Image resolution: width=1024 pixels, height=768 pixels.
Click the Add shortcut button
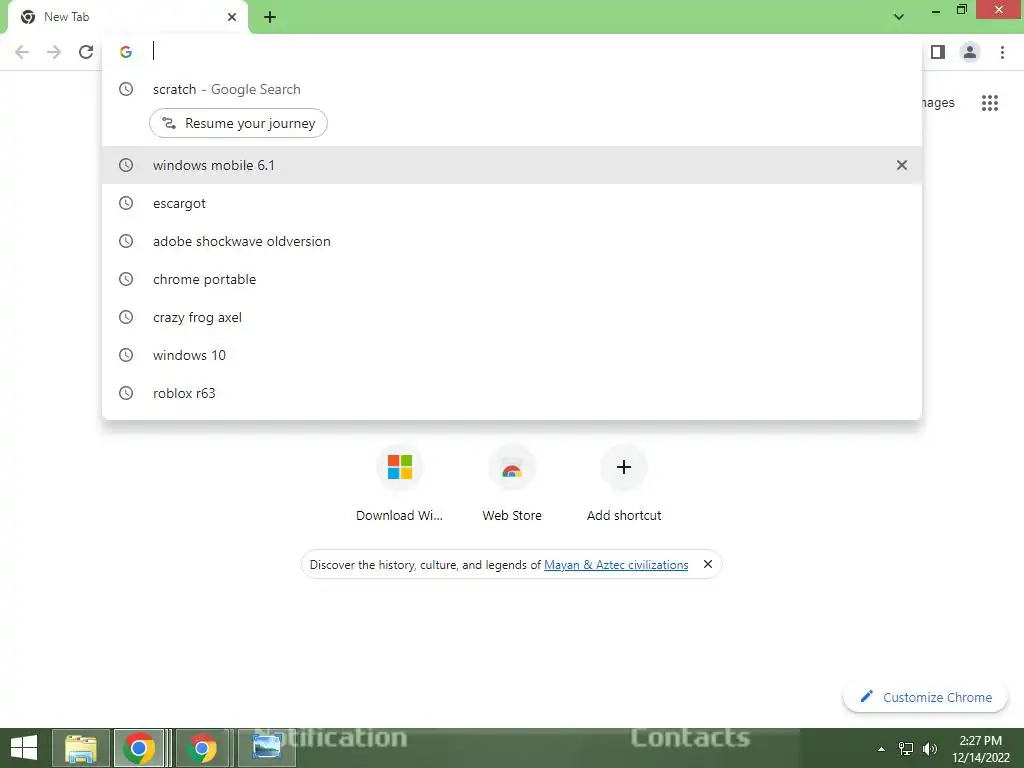coord(624,484)
